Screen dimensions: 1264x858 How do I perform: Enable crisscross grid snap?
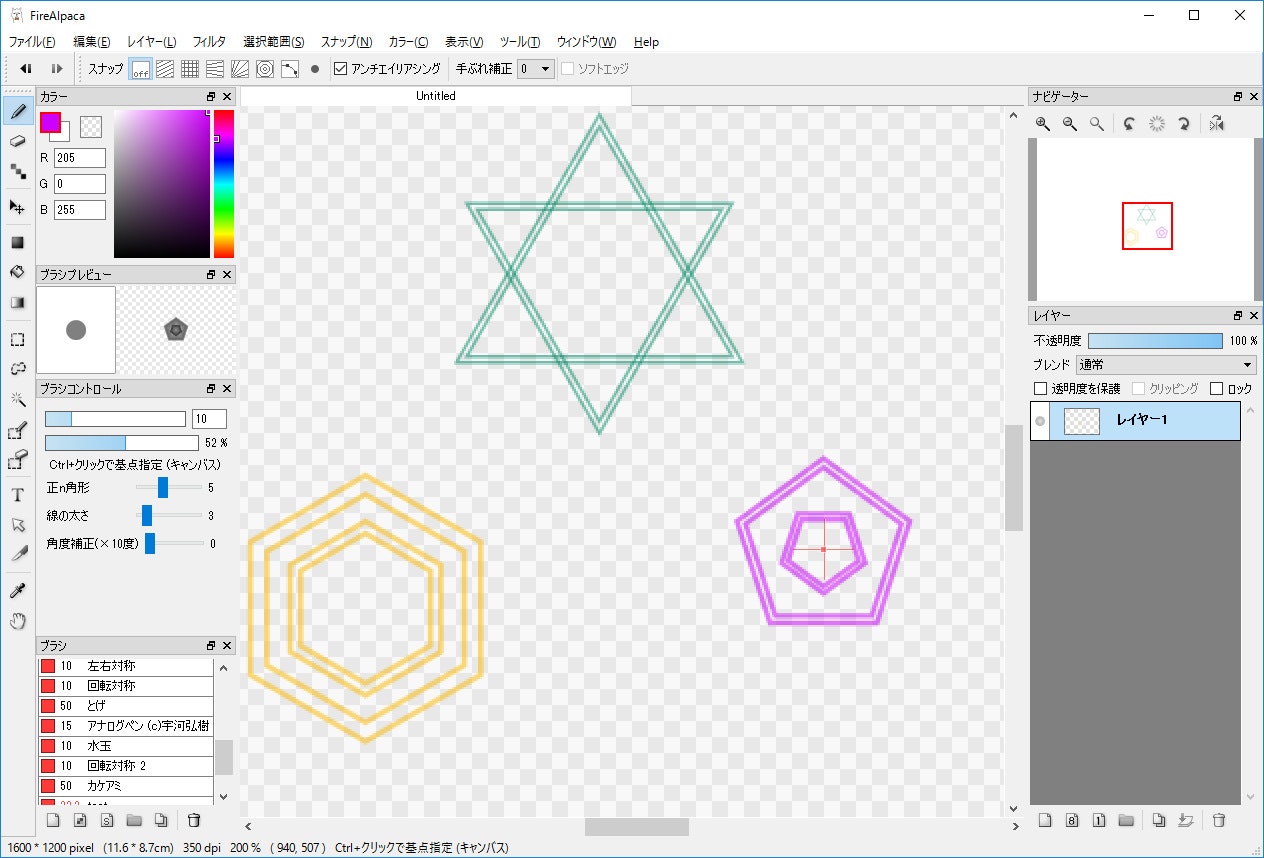190,69
